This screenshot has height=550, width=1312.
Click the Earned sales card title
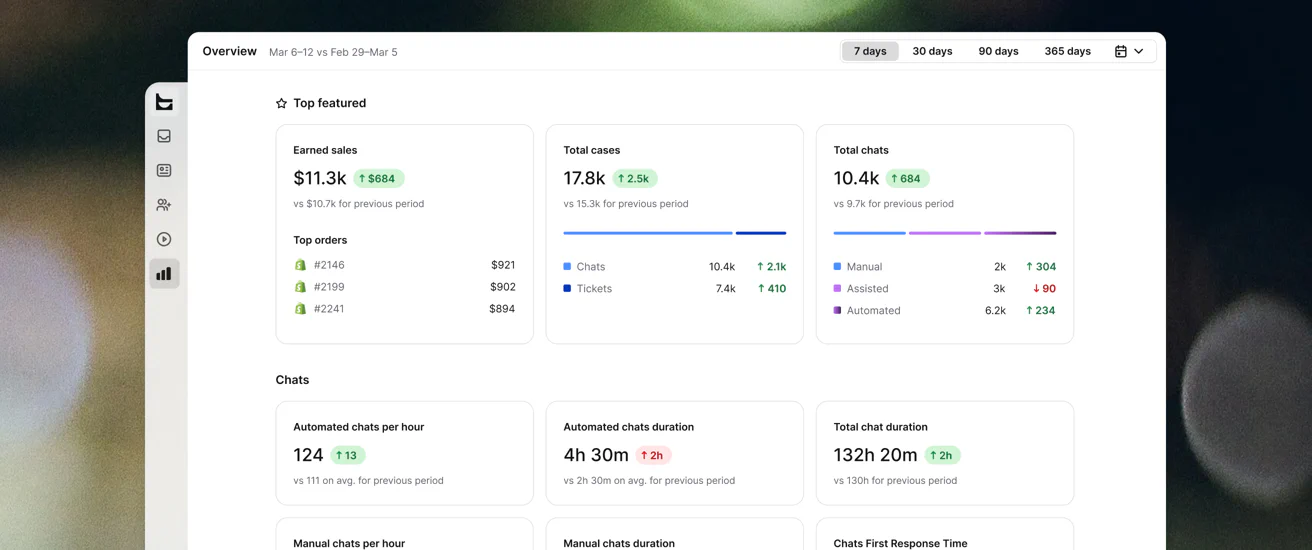click(325, 150)
